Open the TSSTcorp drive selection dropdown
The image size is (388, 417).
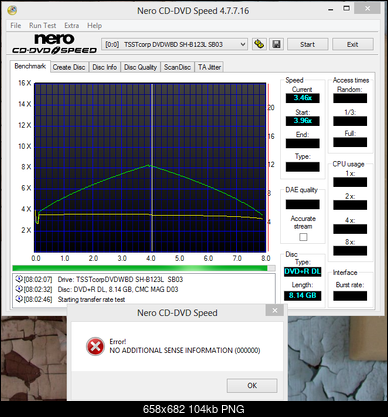[174, 44]
